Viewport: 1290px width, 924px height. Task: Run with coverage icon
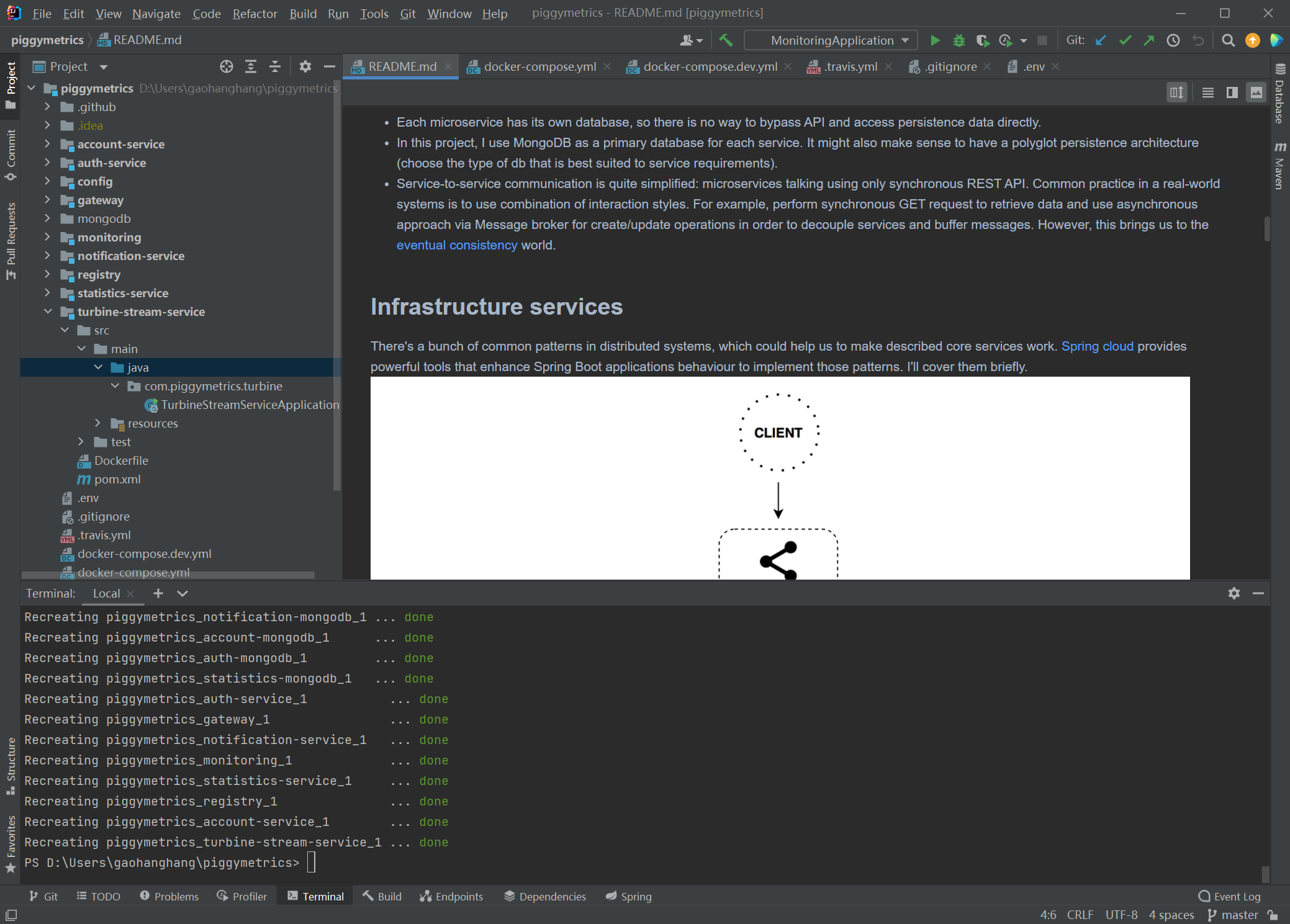point(982,40)
